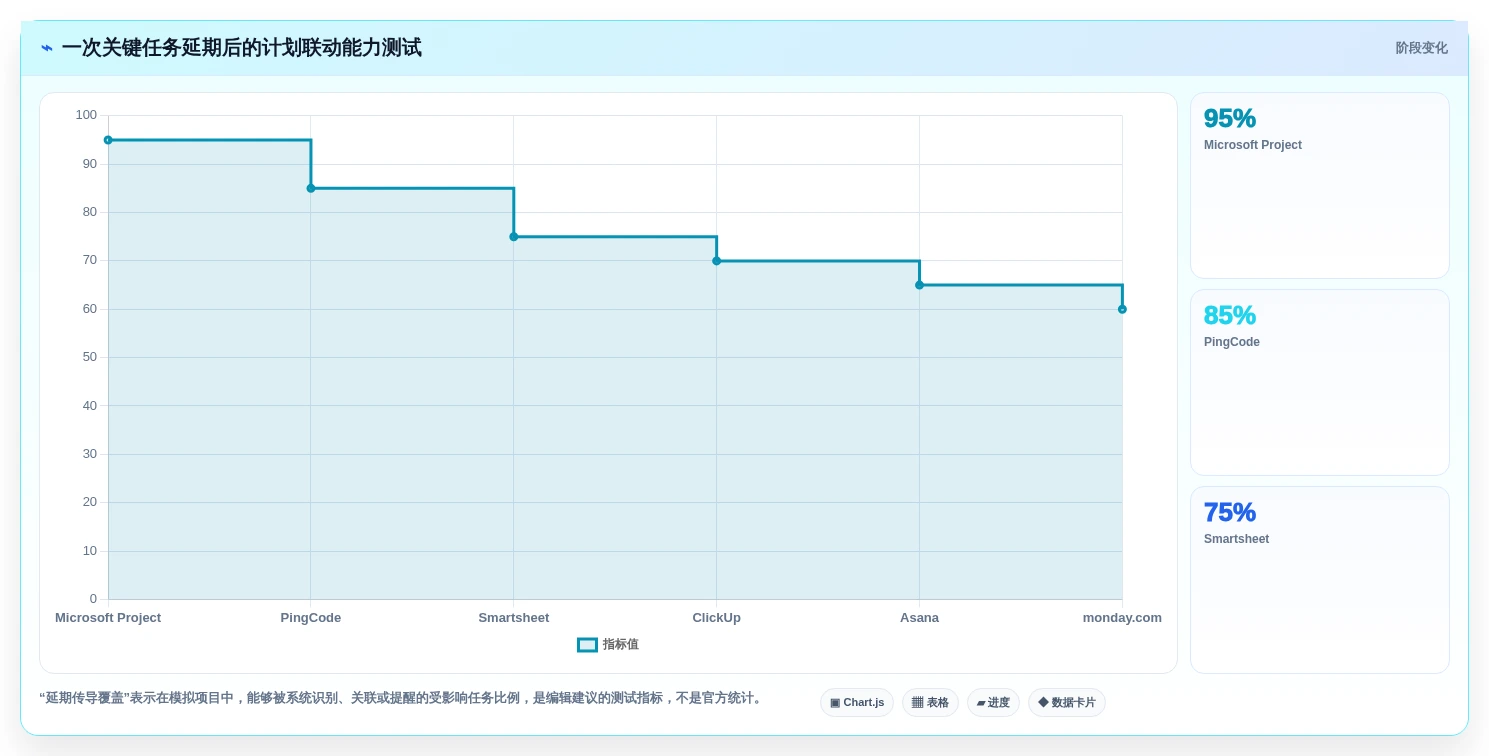Click the Asana x-axis label

tap(919, 618)
